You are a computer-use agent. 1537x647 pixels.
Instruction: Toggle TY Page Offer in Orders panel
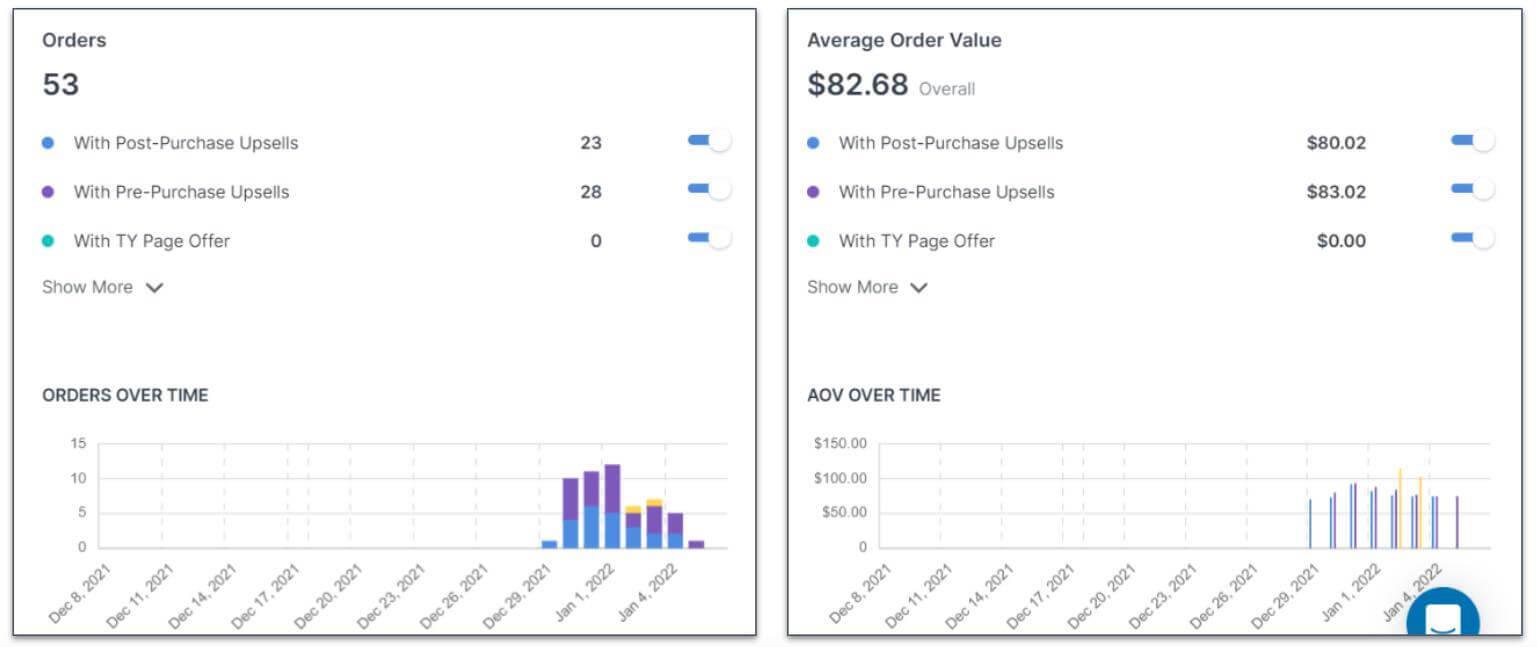point(709,239)
